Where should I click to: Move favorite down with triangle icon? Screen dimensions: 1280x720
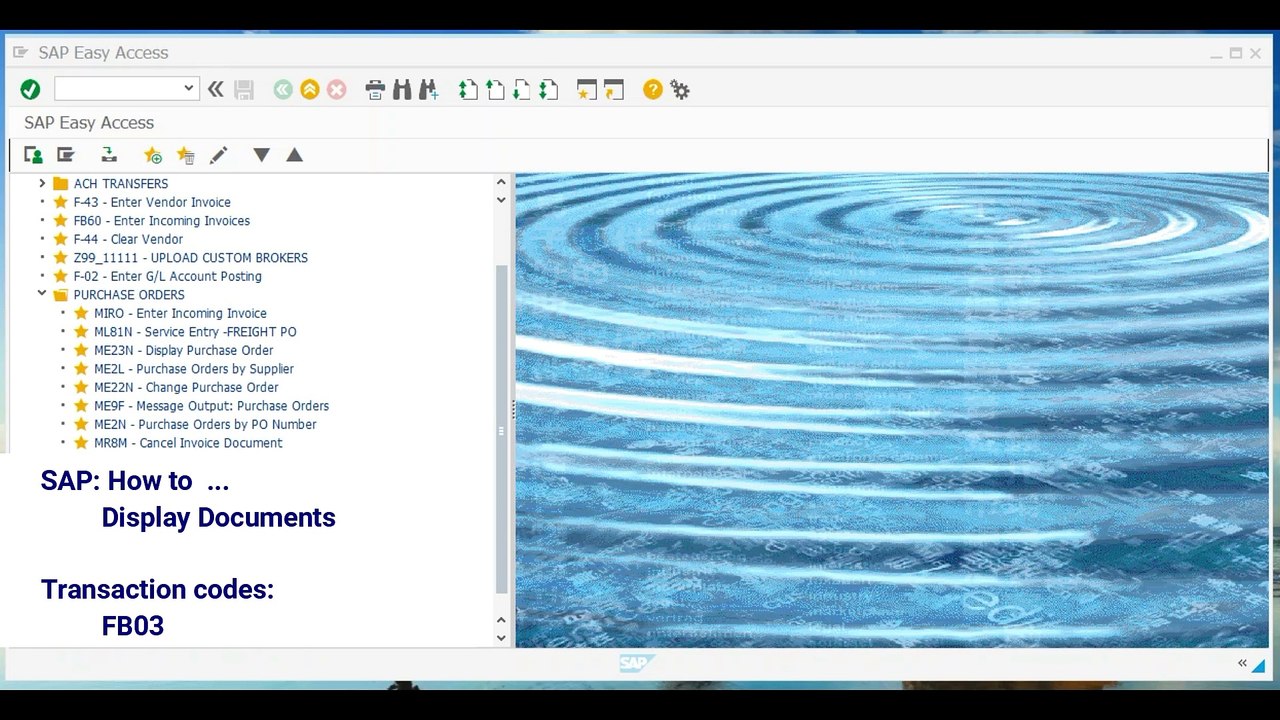(261, 155)
